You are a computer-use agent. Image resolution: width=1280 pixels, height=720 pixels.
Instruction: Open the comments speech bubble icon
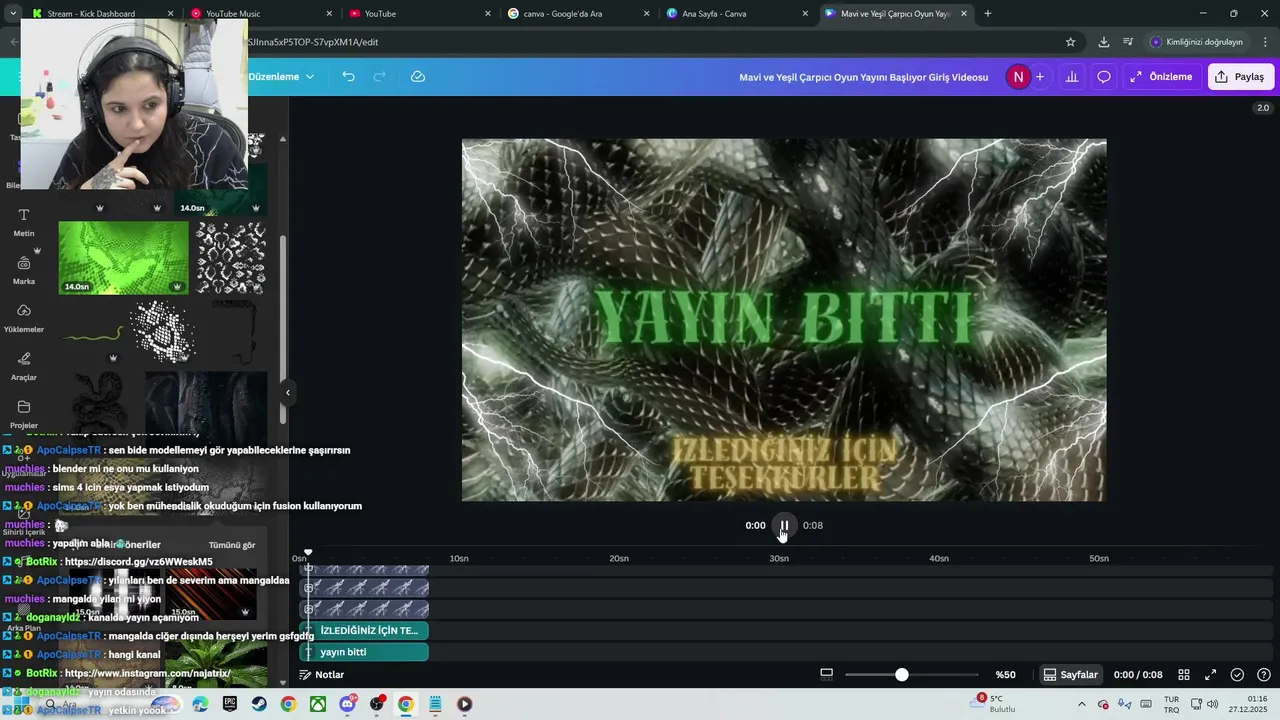(1104, 77)
